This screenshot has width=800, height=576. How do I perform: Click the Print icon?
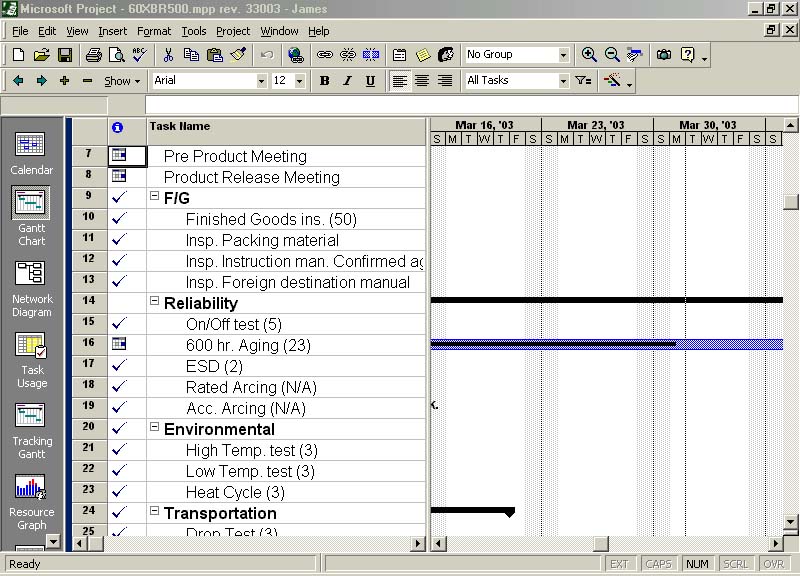(93, 55)
